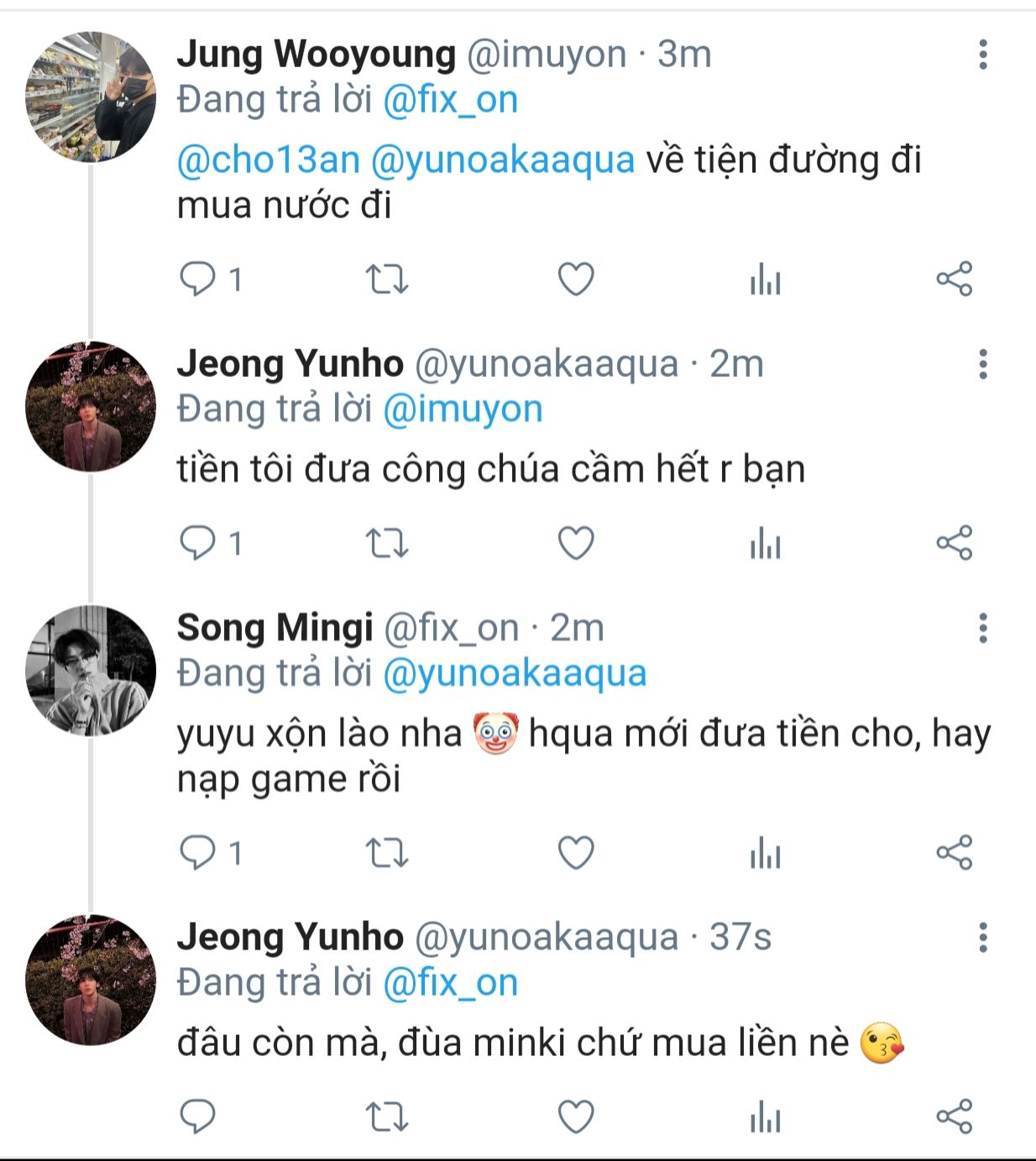View analytics for Jeong Yunho's 37s tweet

[x=765, y=1117]
